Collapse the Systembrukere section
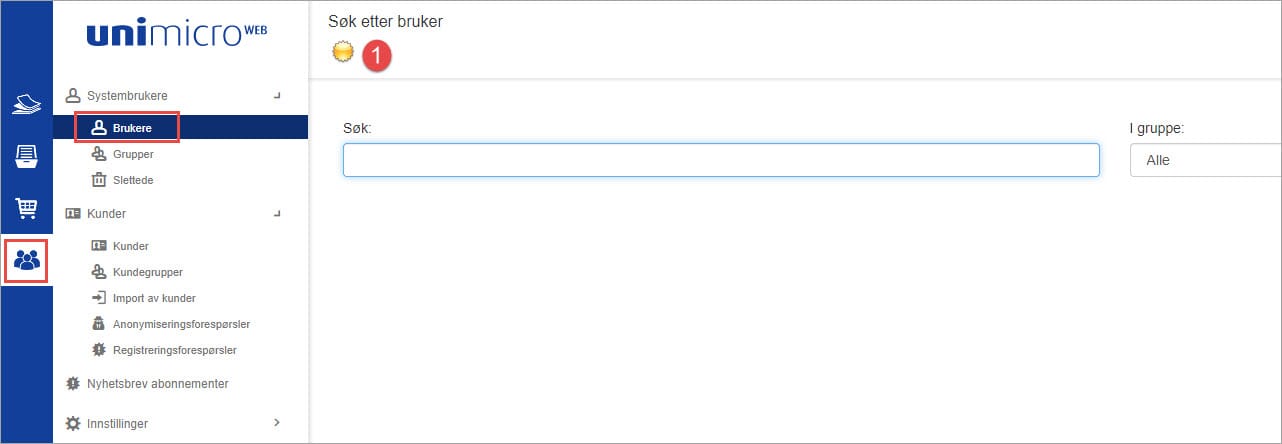The height and width of the screenshot is (444, 1282). [277, 96]
